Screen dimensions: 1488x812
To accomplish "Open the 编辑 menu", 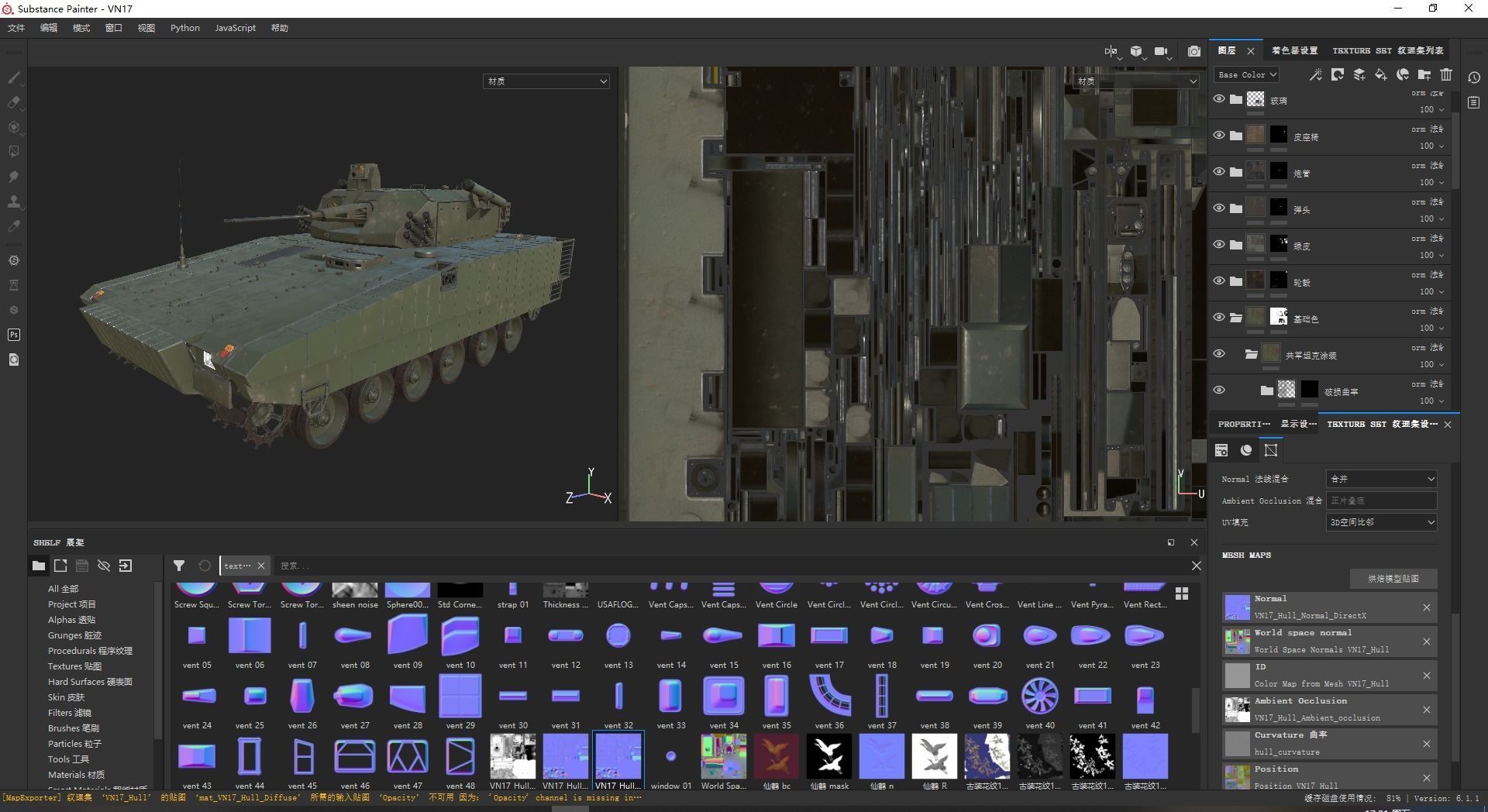I will click(x=49, y=28).
